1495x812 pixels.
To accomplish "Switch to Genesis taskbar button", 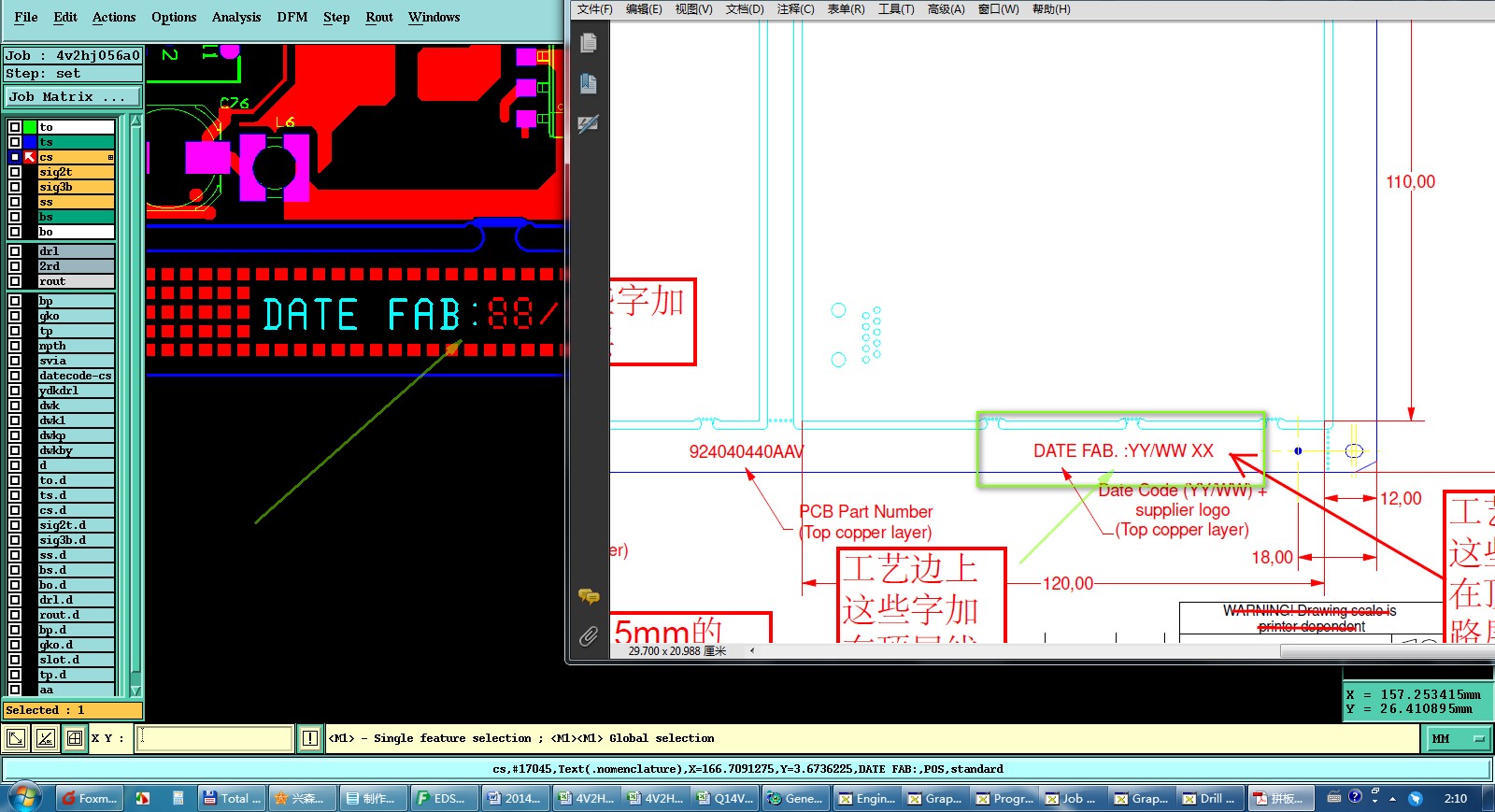I will [795, 798].
